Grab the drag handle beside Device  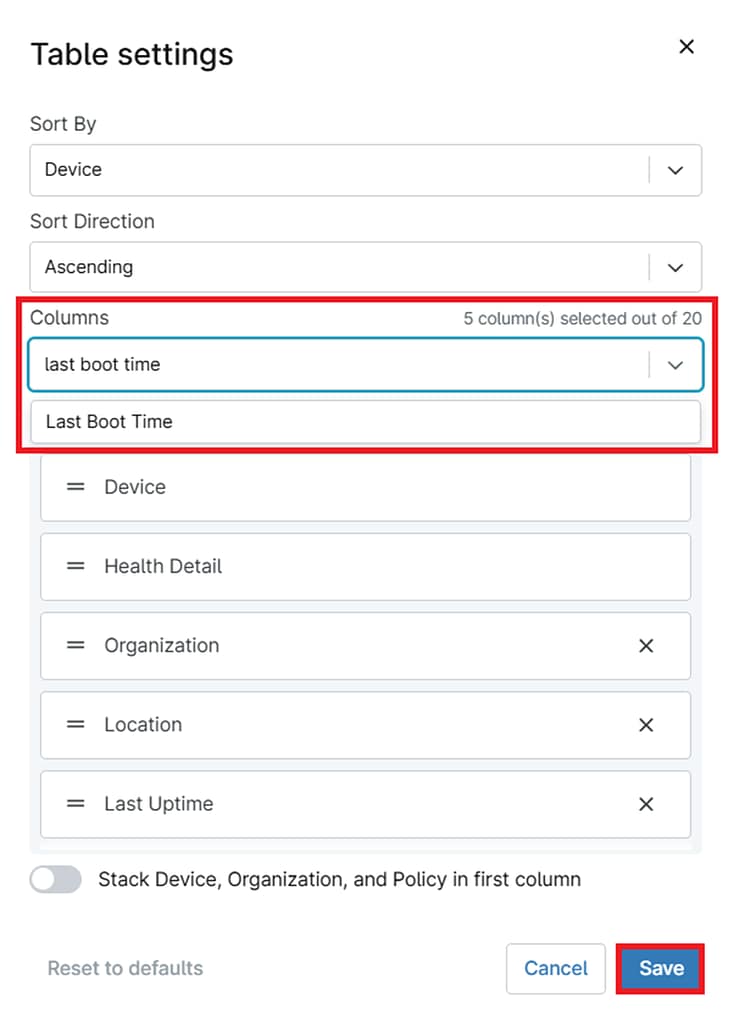[76, 487]
